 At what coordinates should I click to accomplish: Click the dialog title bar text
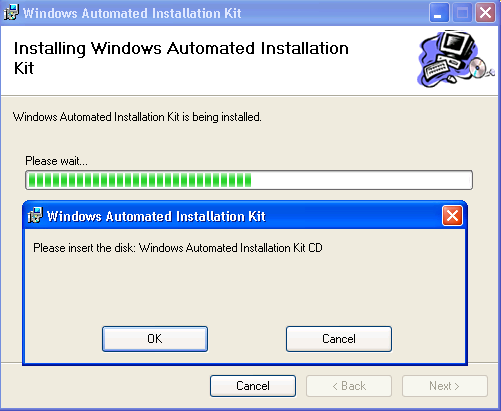[156, 216]
